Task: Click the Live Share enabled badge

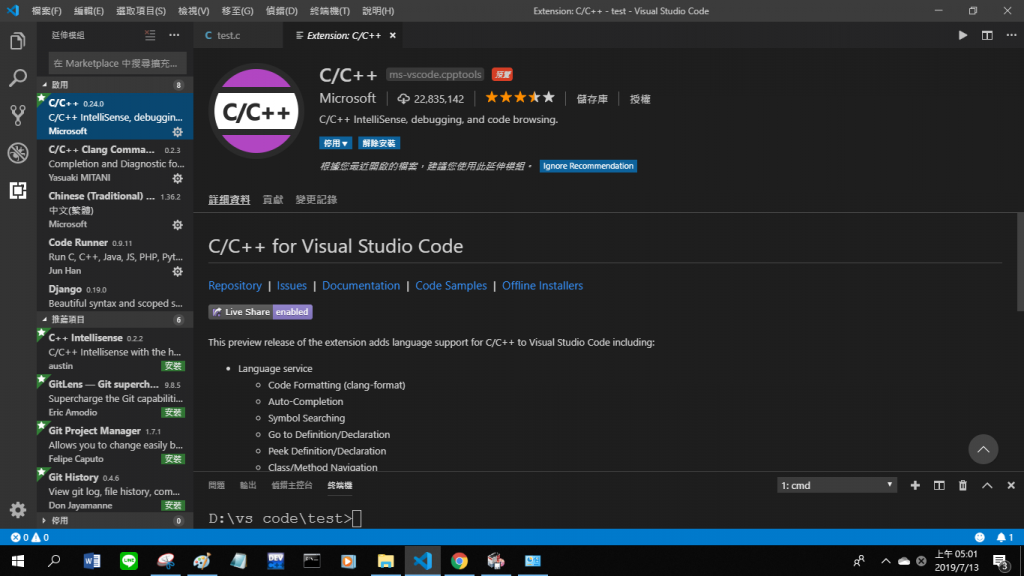Action: [261, 312]
